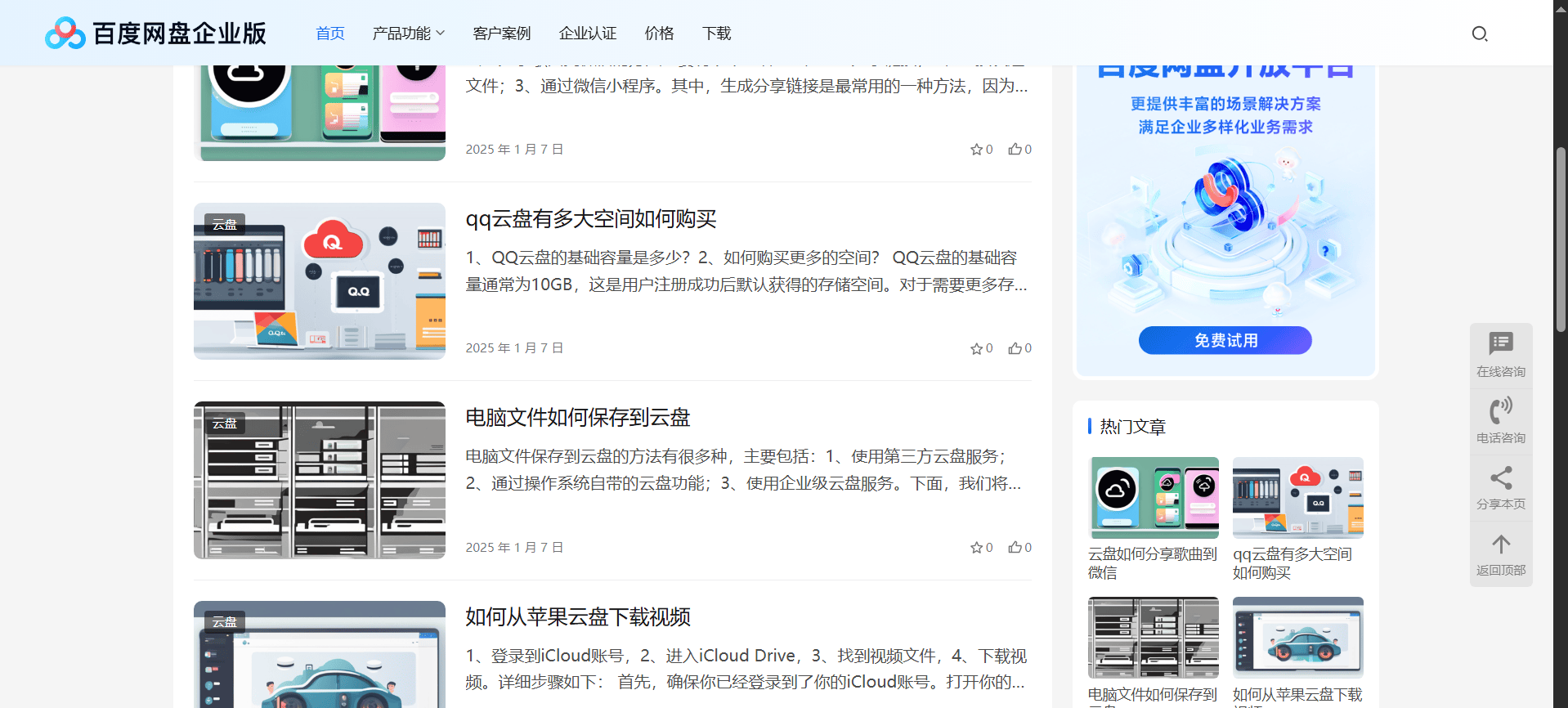
Task: Open the search magnifier icon
Action: (1480, 34)
